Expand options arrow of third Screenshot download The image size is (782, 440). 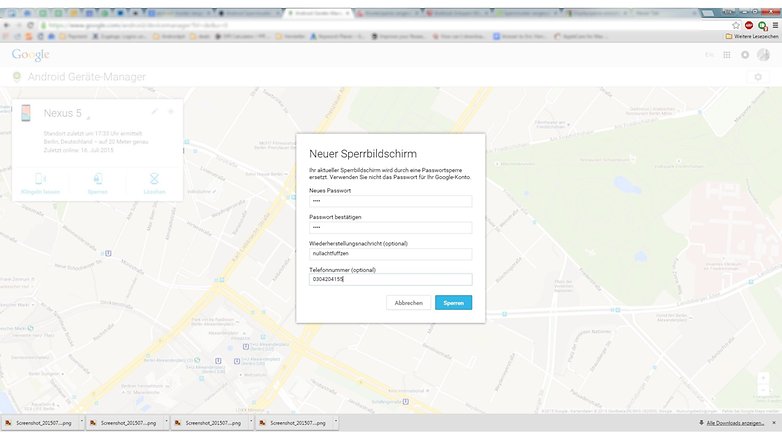(x=251, y=422)
